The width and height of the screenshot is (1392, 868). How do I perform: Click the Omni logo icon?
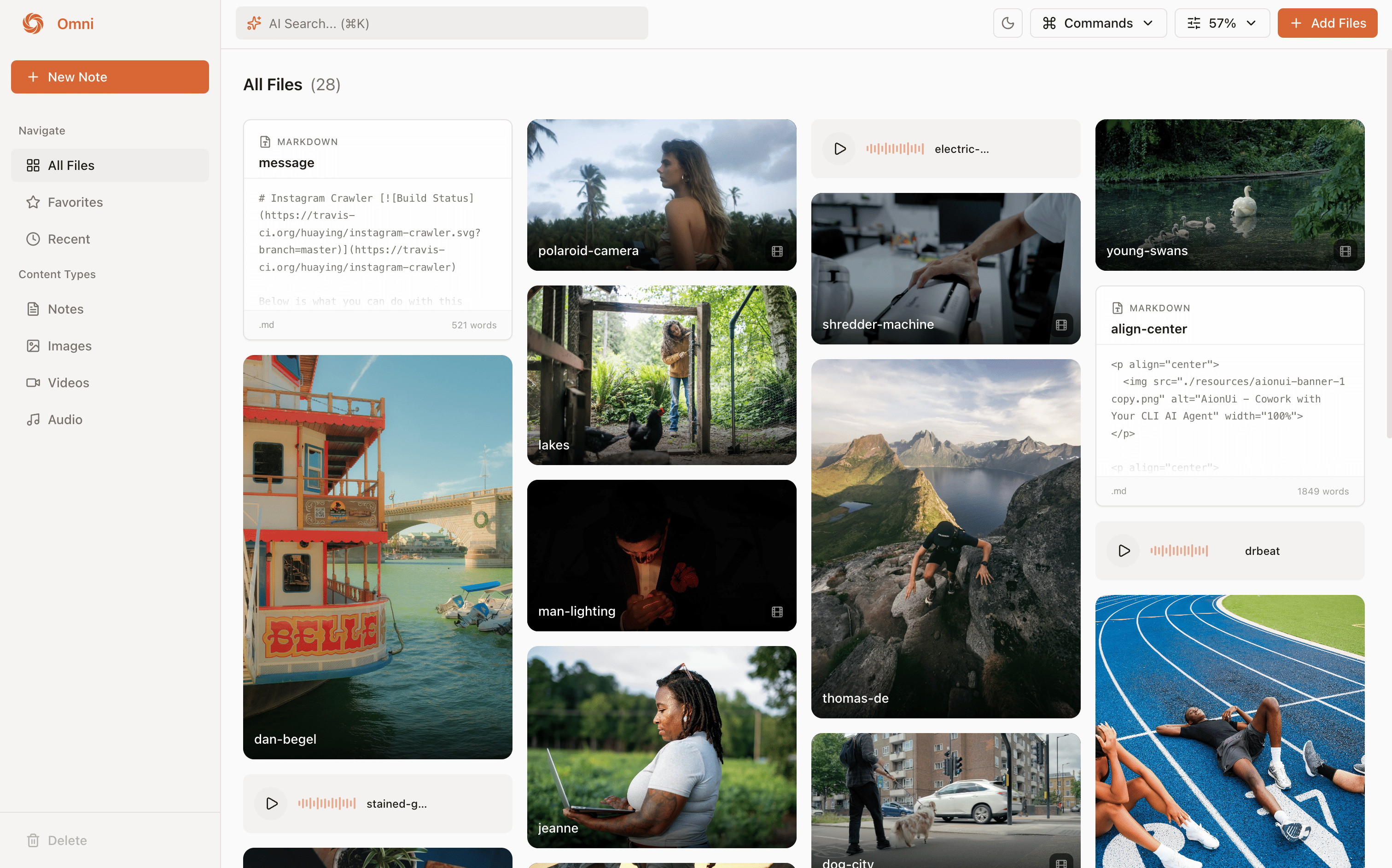coord(33,23)
